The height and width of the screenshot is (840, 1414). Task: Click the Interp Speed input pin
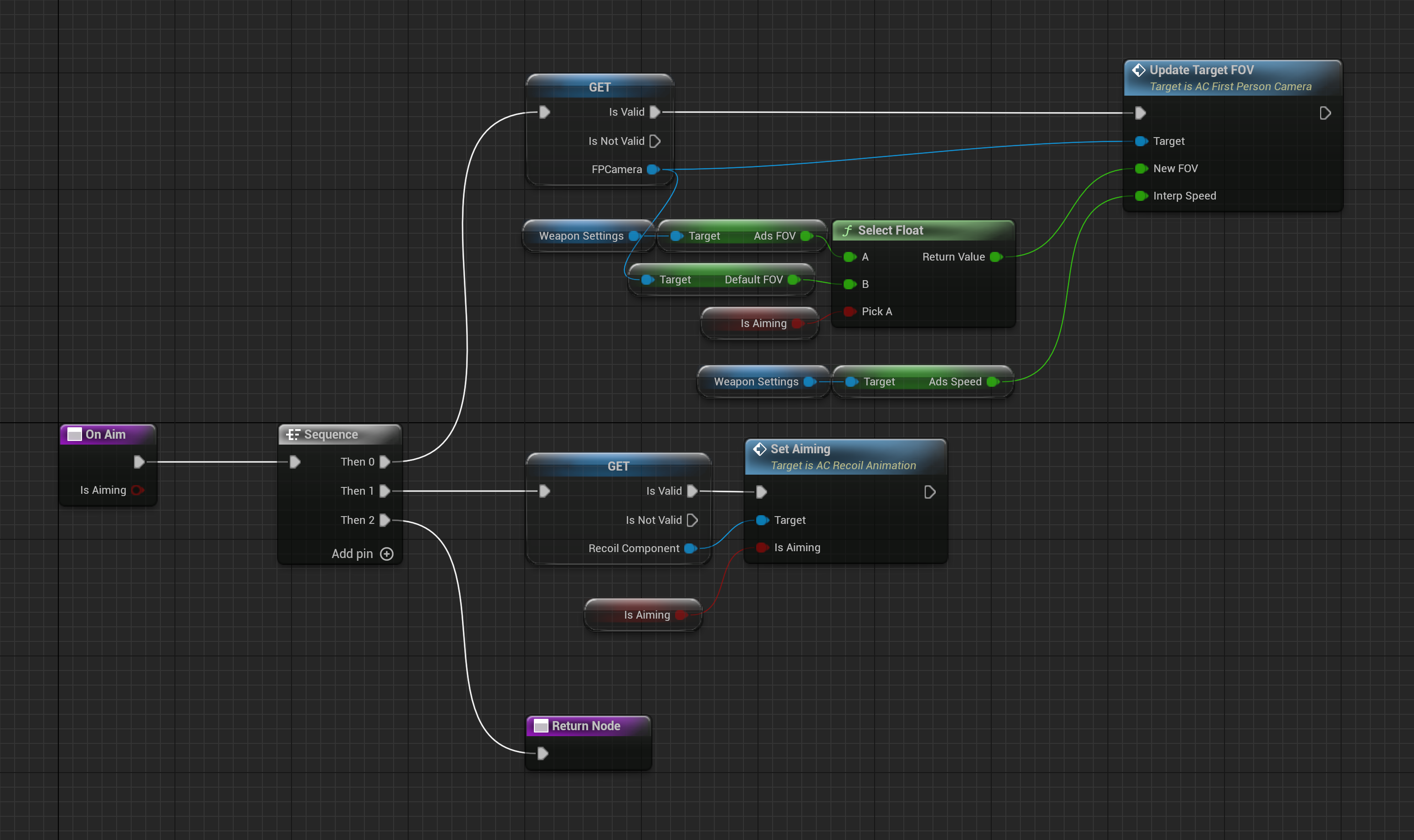(1141, 196)
